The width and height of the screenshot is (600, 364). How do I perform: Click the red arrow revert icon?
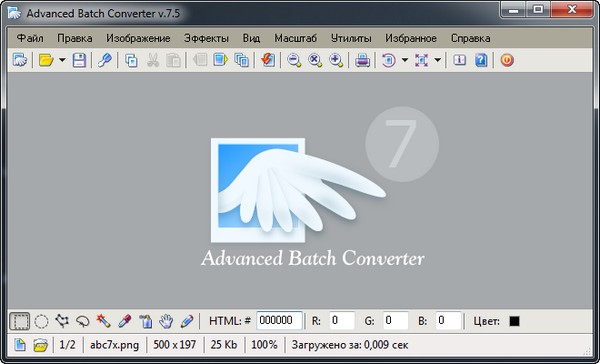(268, 60)
